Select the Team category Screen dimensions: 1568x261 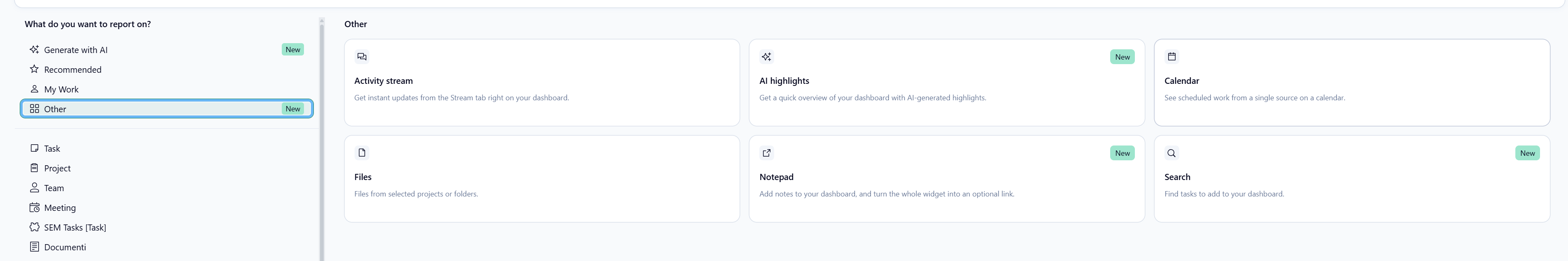coord(53,188)
